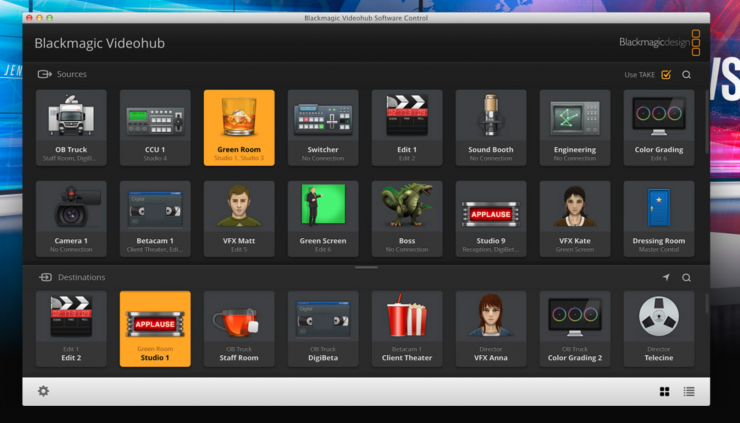740x423 pixels.
Task: Select the Studio 9 applause source
Action: click(491, 219)
